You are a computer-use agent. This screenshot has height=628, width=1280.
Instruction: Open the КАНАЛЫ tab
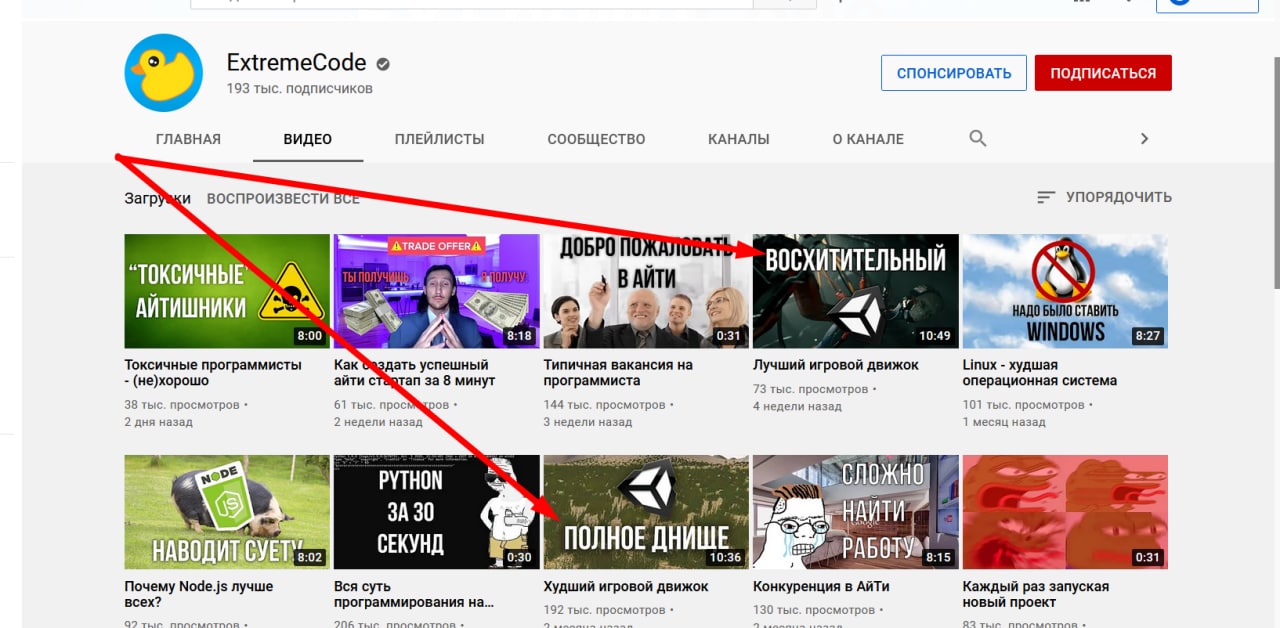(x=739, y=139)
